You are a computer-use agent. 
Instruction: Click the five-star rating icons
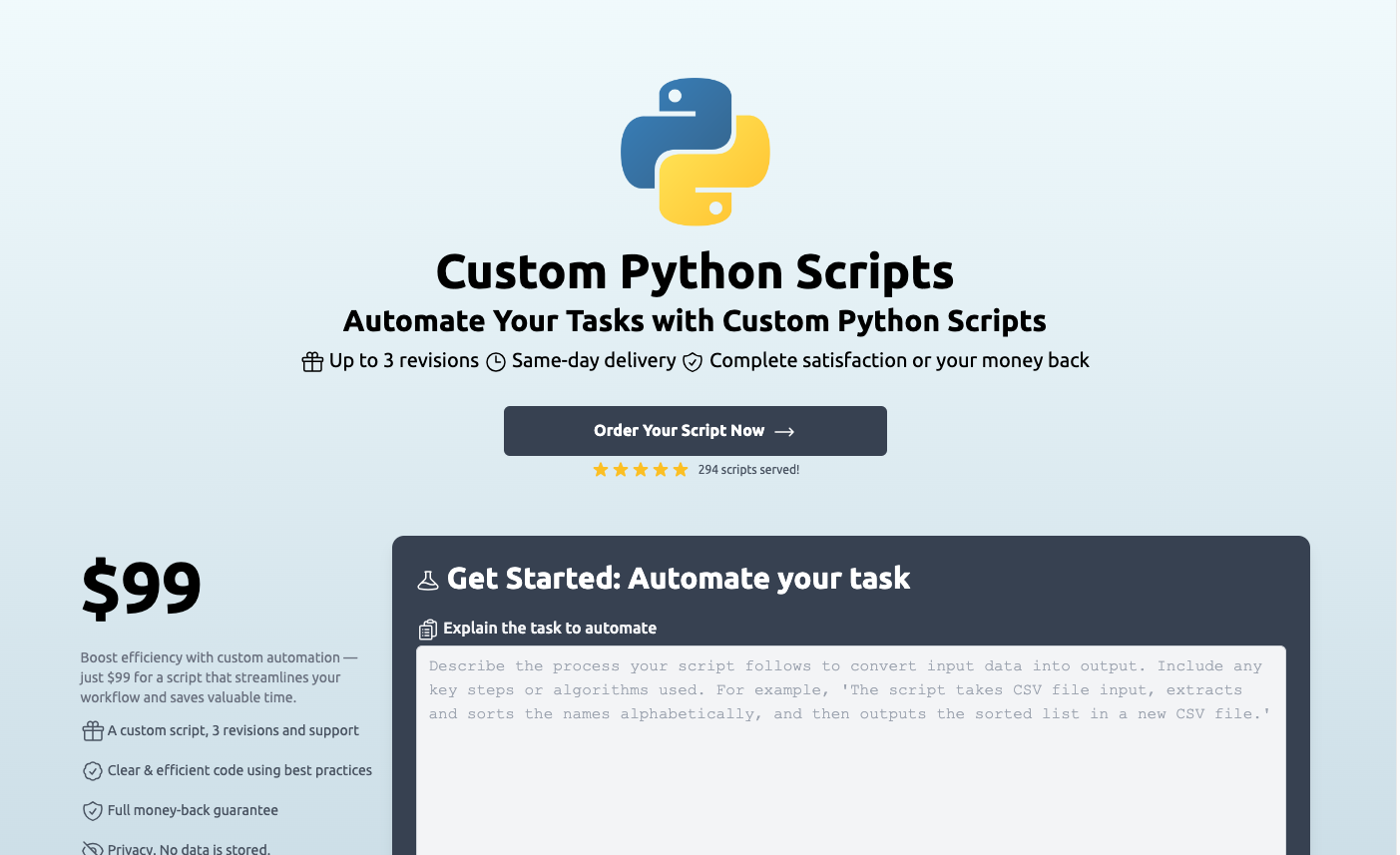point(641,469)
